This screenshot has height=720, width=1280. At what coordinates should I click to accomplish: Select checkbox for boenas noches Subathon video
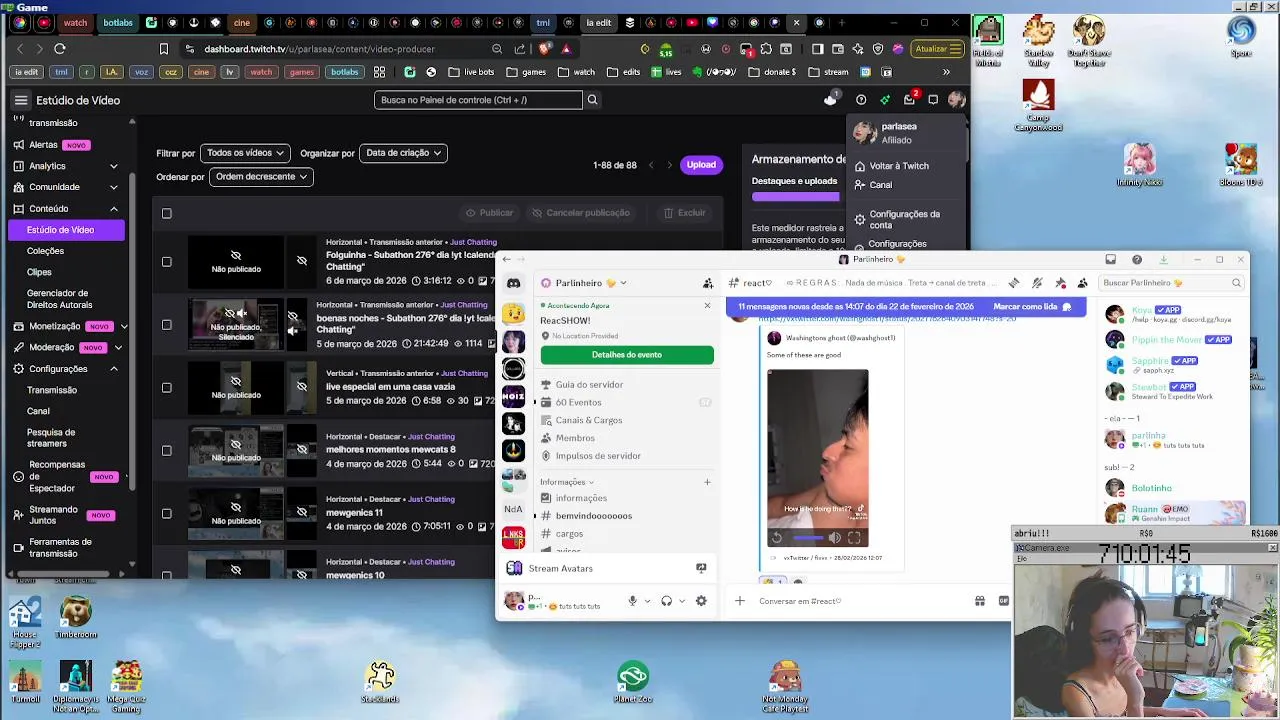click(167, 325)
